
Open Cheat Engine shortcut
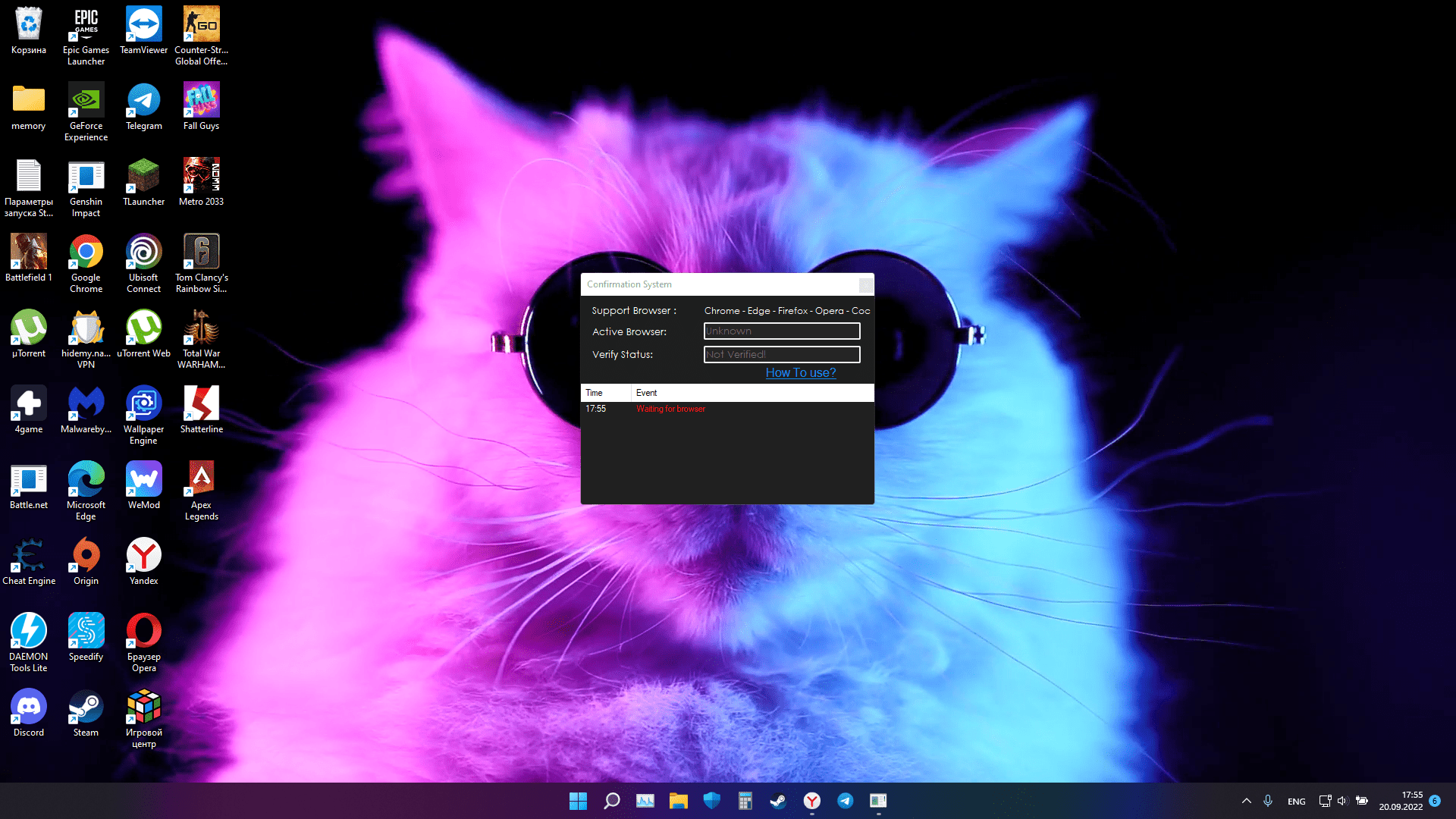tap(29, 562)
